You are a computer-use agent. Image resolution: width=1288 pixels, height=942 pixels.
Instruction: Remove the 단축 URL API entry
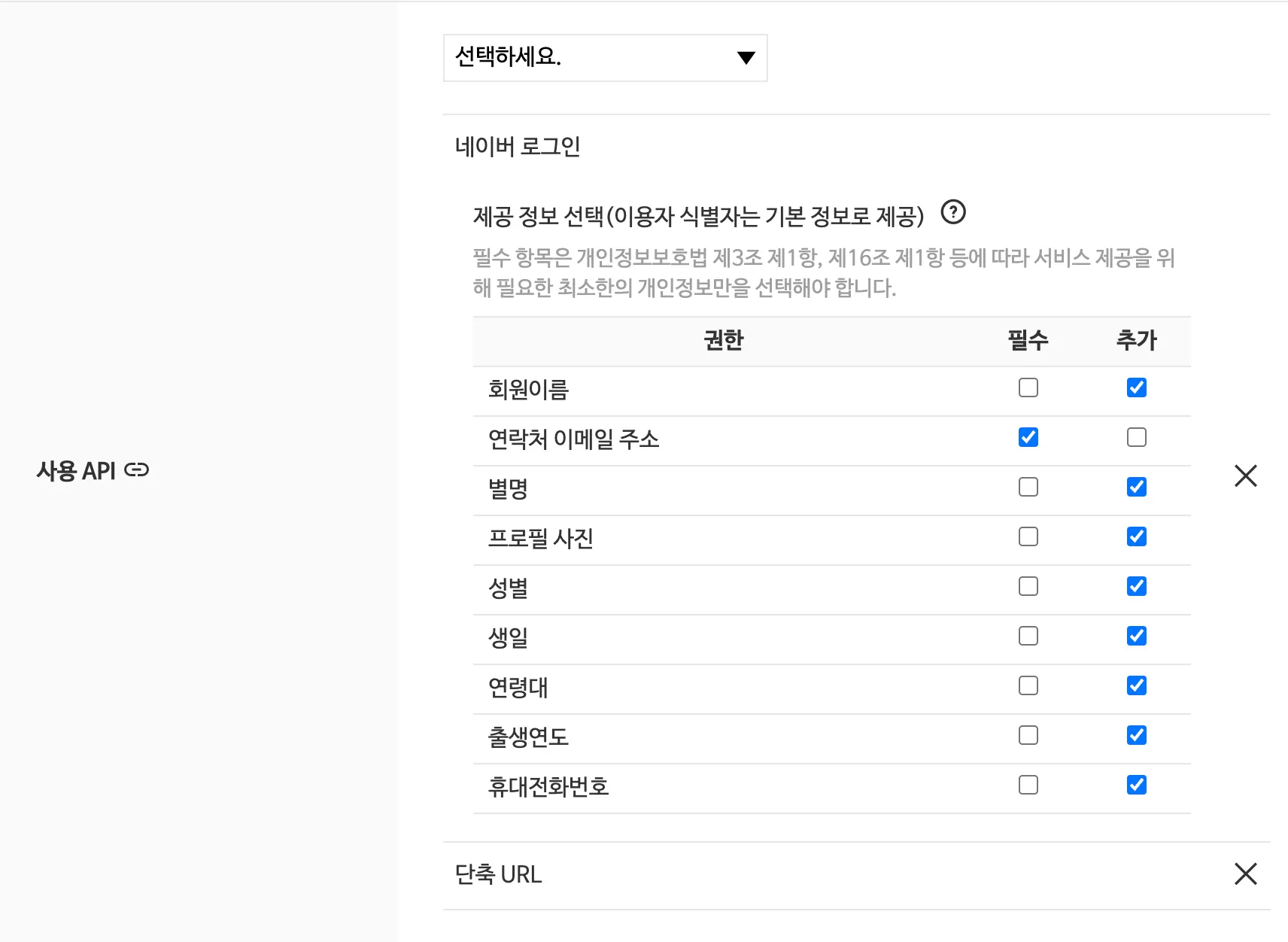[1245, 874]
